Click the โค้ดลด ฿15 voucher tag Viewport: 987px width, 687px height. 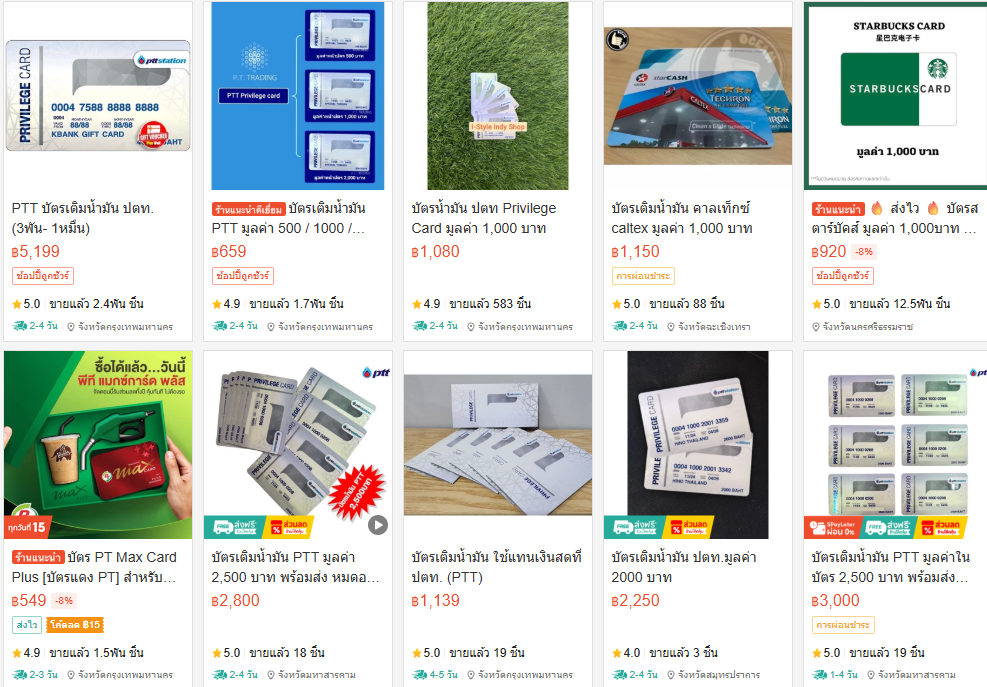74,625
